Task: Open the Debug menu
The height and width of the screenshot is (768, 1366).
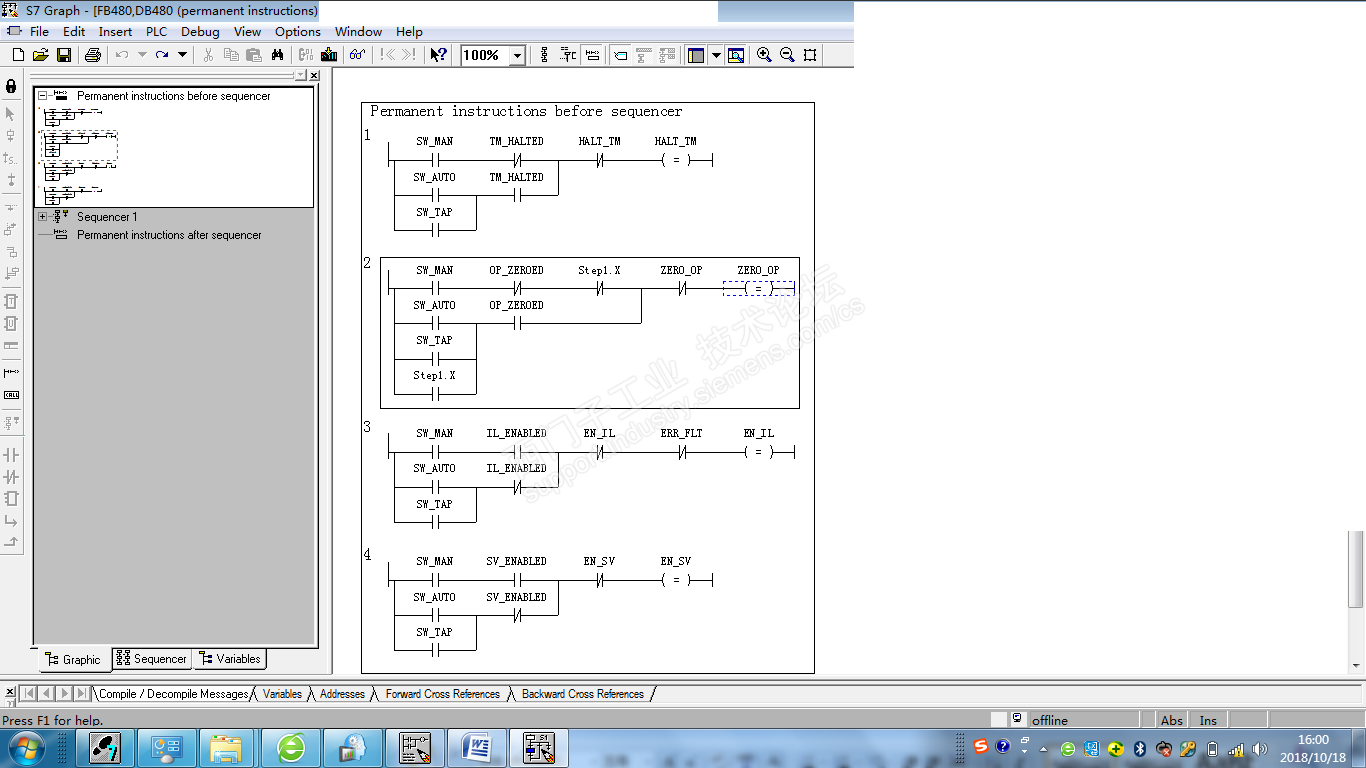Action: 200,31
